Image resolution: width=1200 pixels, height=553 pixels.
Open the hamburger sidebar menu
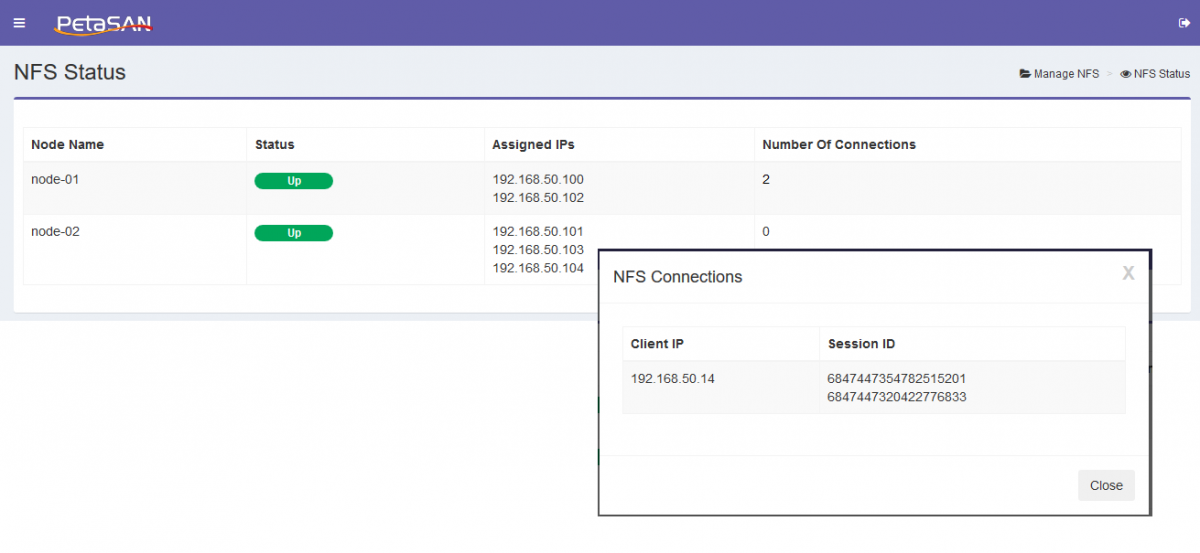(x=19, y=23)
